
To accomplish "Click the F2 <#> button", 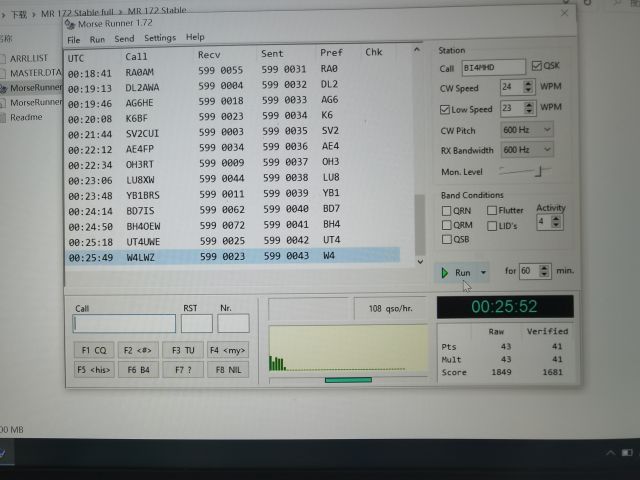I will pos(138,351).
